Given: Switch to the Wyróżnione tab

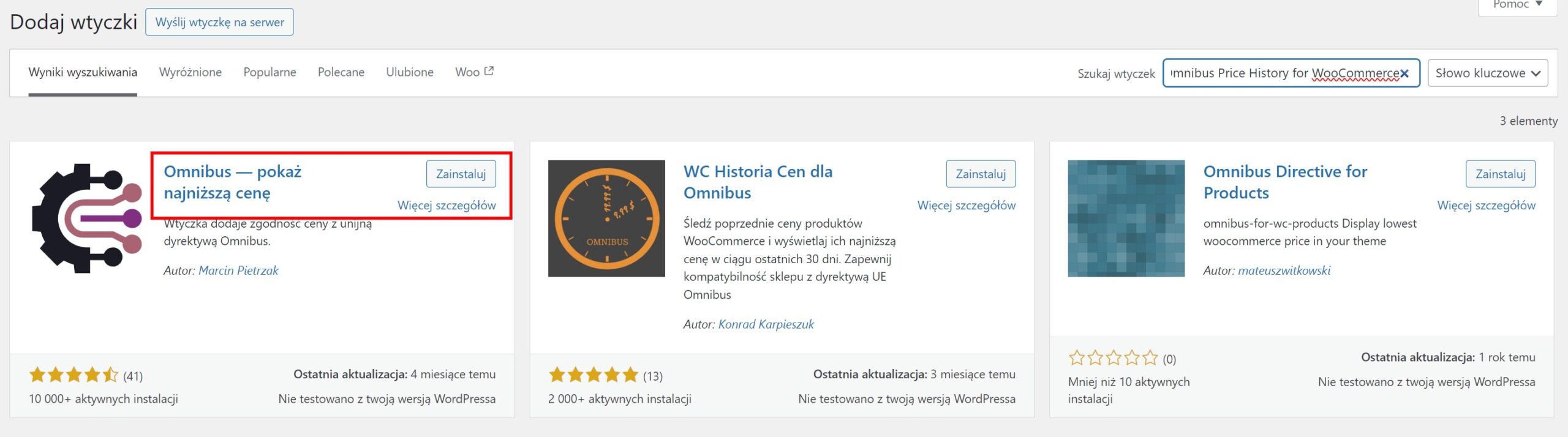Looking at the screenshot, I should [x=190, y=72].
